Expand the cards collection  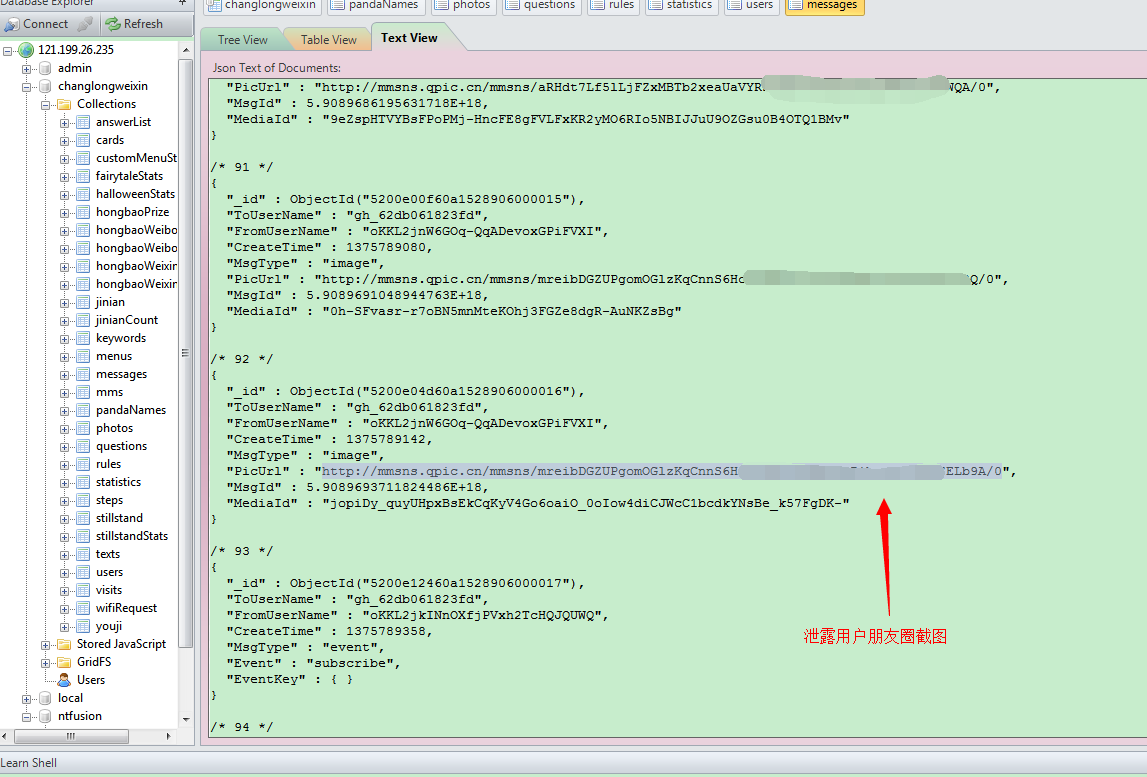64,140
